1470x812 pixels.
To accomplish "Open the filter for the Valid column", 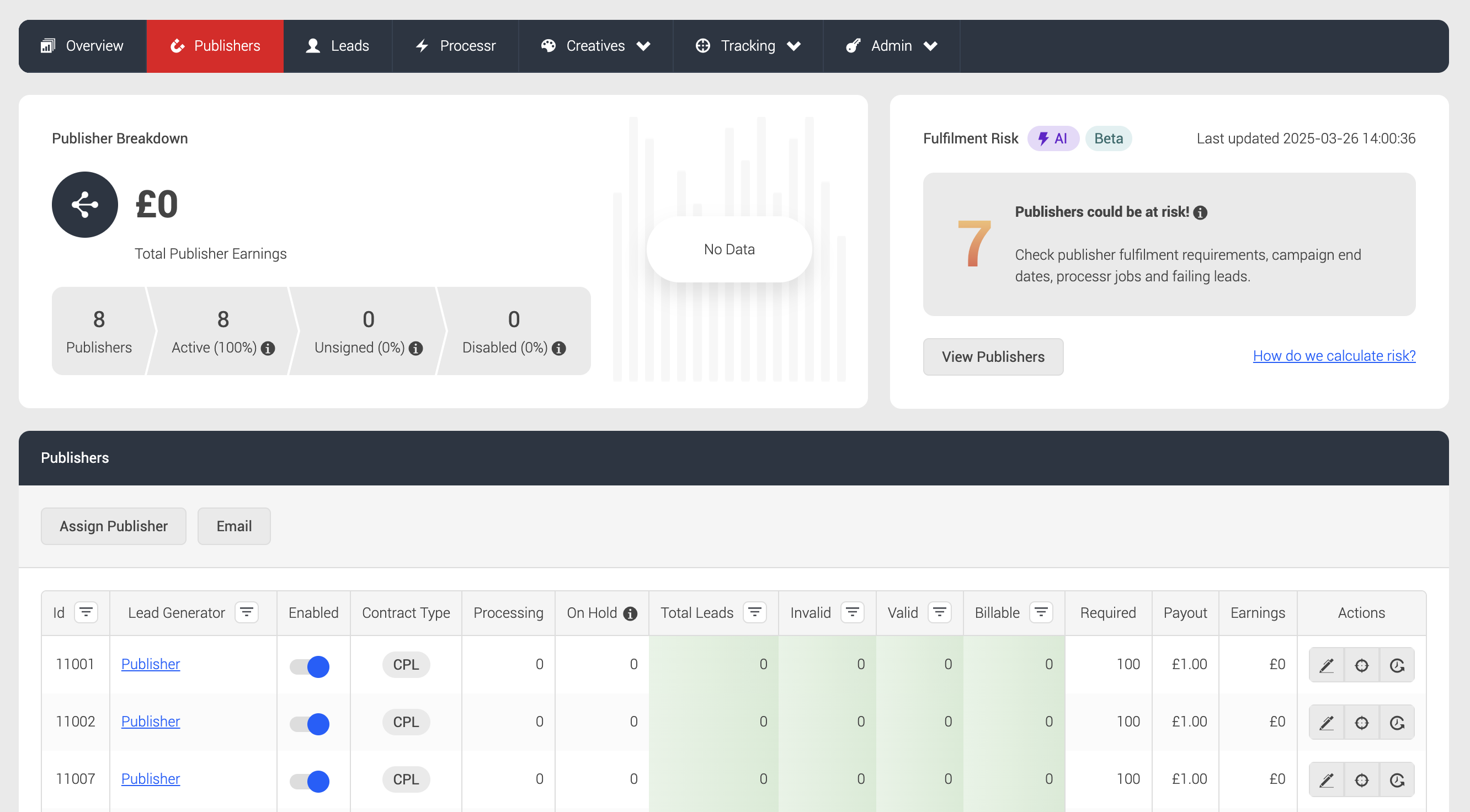I will pos(939,612).
